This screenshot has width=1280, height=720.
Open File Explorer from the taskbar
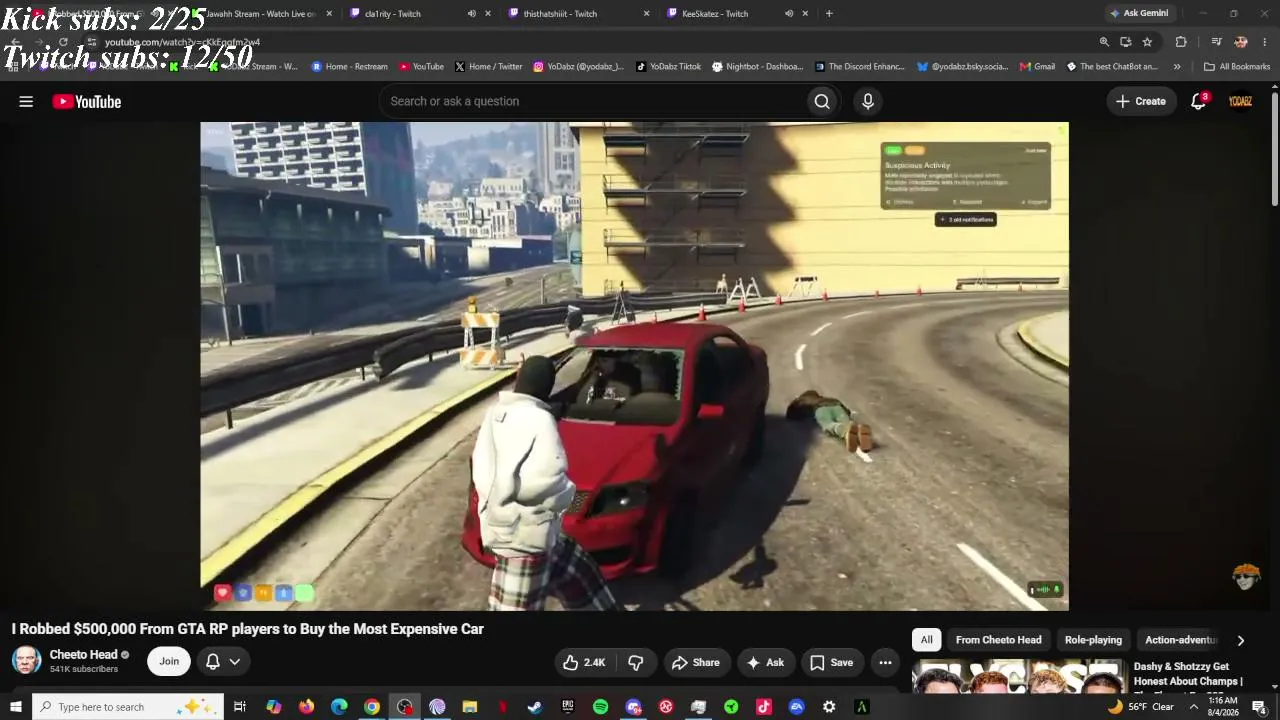point(470,707)
